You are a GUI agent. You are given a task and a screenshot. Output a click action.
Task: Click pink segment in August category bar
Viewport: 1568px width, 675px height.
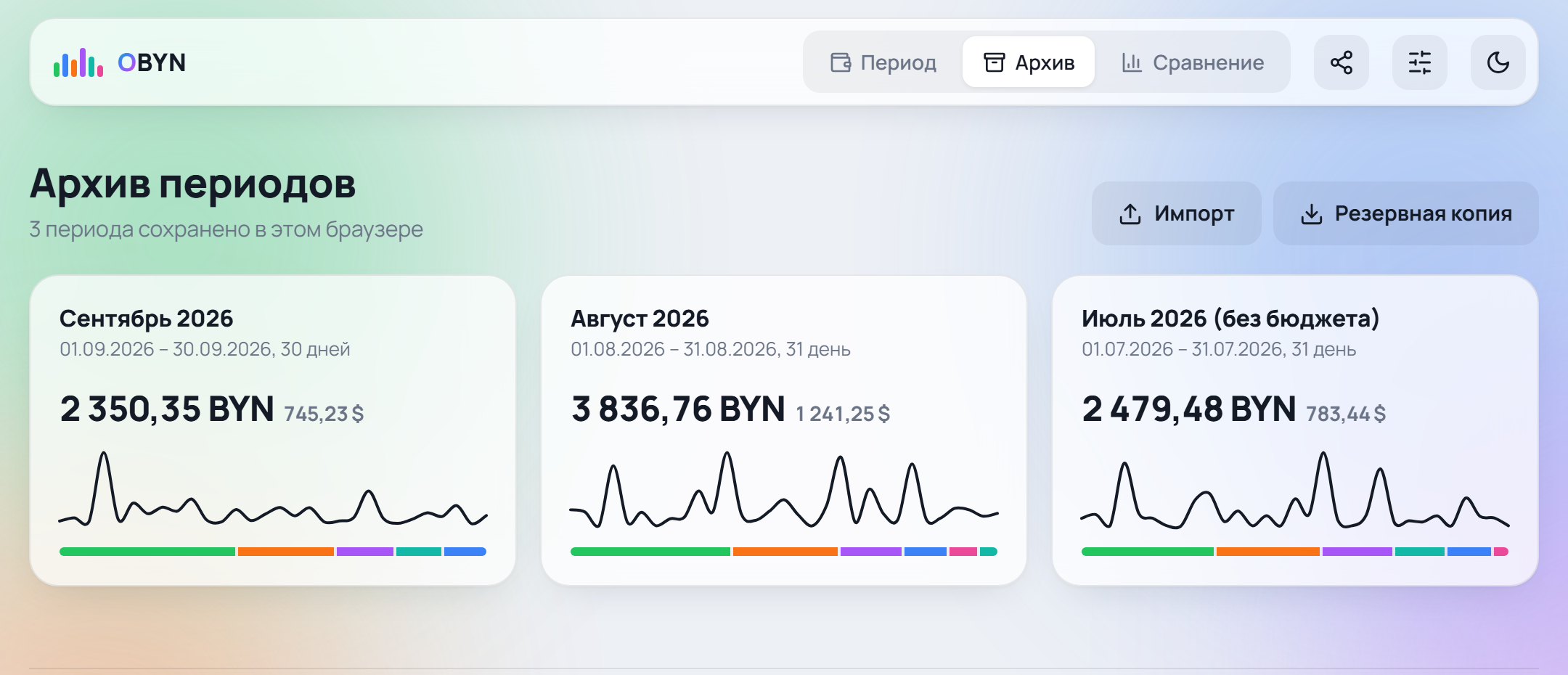[x=963, y=552]
